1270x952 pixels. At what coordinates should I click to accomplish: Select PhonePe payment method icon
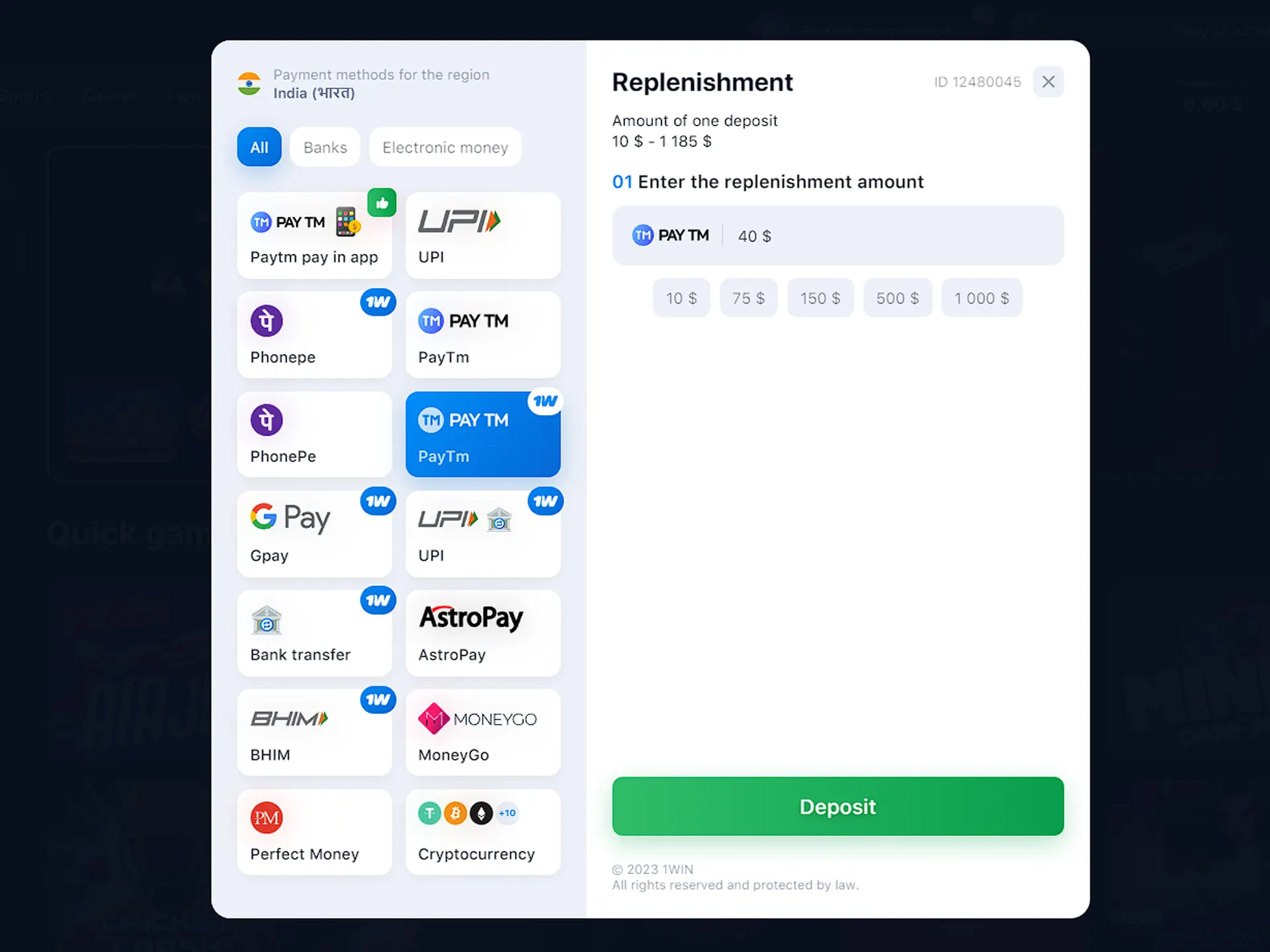click(267, 420)
